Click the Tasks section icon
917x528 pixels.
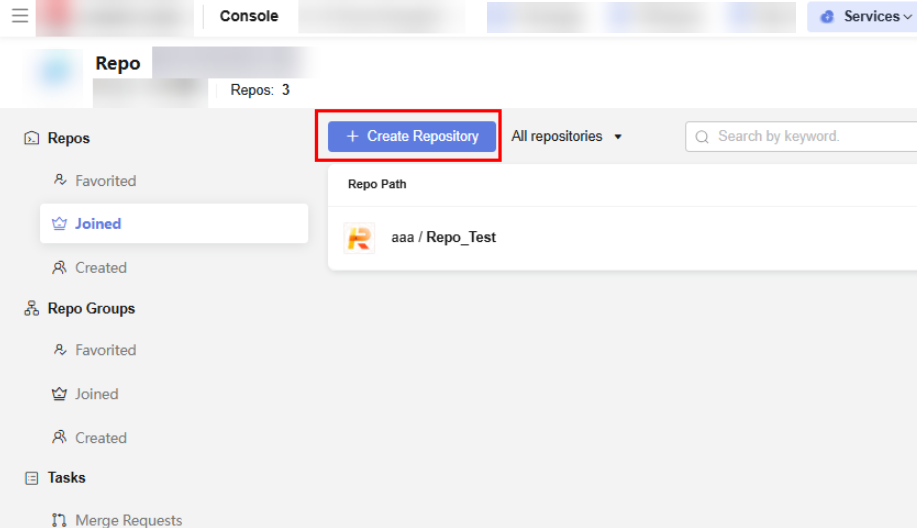(32, 478)
